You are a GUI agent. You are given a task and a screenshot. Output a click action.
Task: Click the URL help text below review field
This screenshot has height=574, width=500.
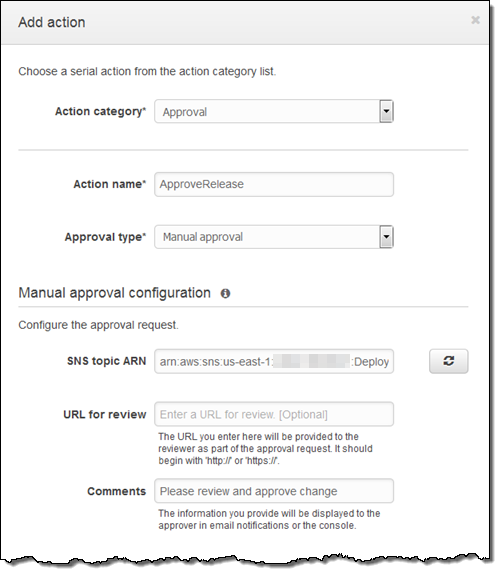(x=265, y=448)
